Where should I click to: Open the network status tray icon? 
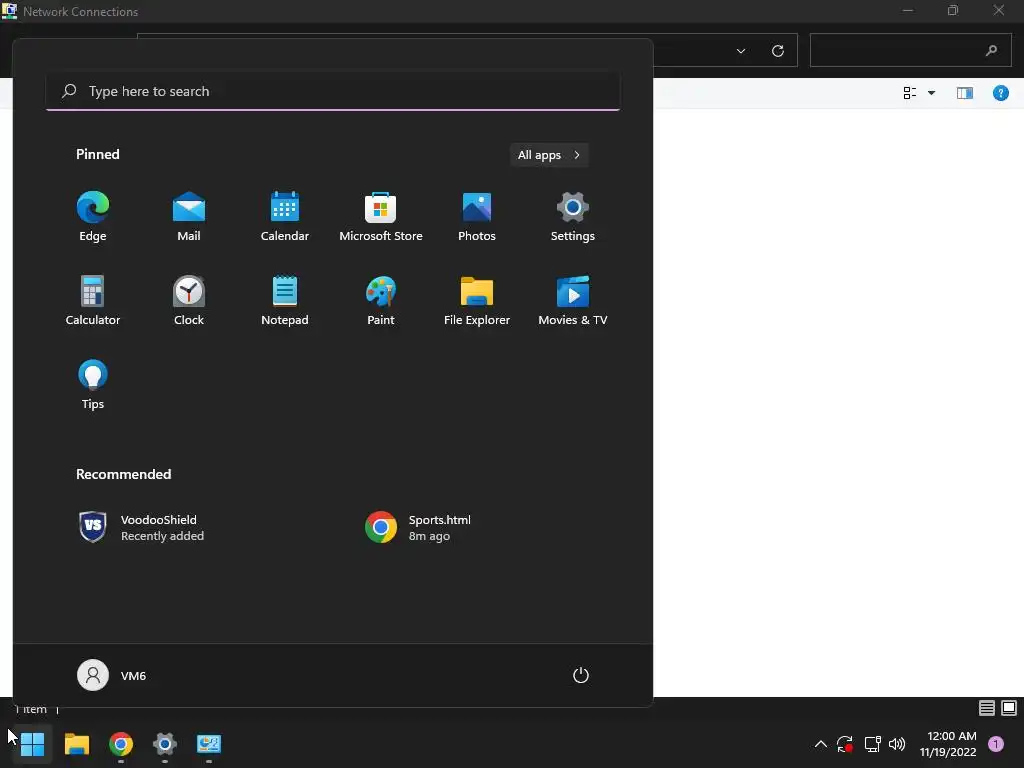(x=872, y=744)
